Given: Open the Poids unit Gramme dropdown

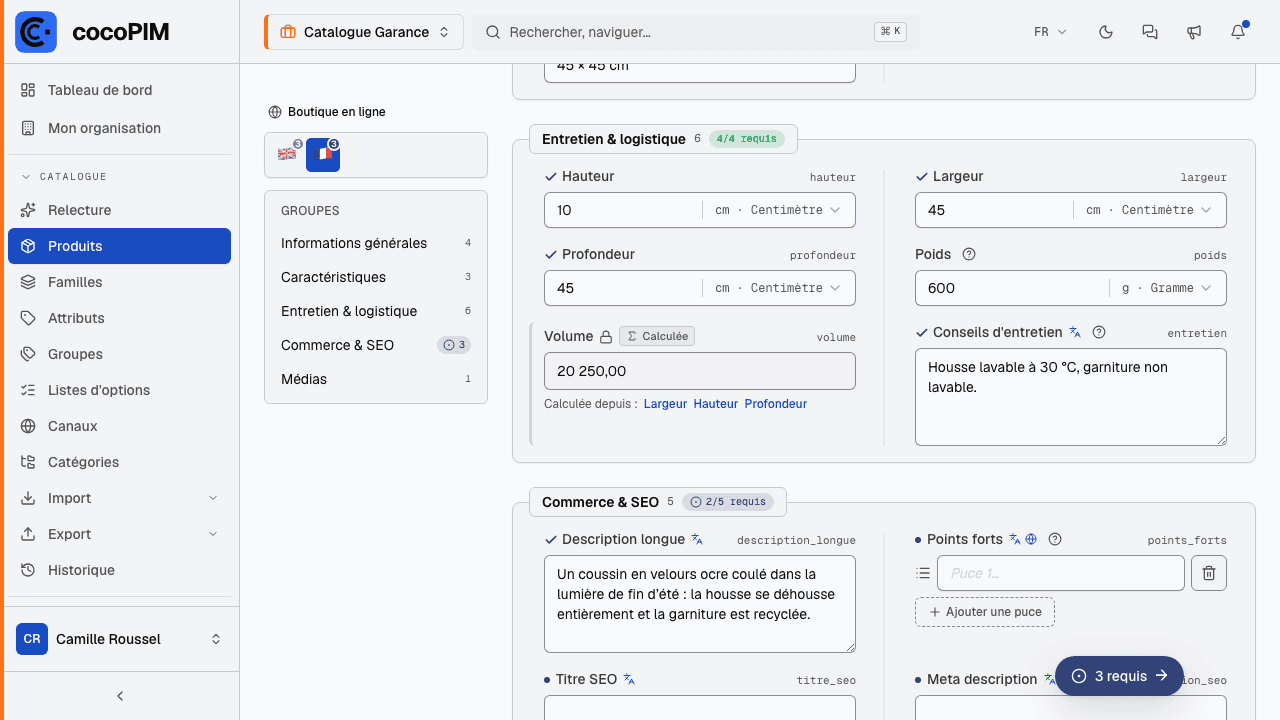Looking at the screenshot, I should 1167,288.
